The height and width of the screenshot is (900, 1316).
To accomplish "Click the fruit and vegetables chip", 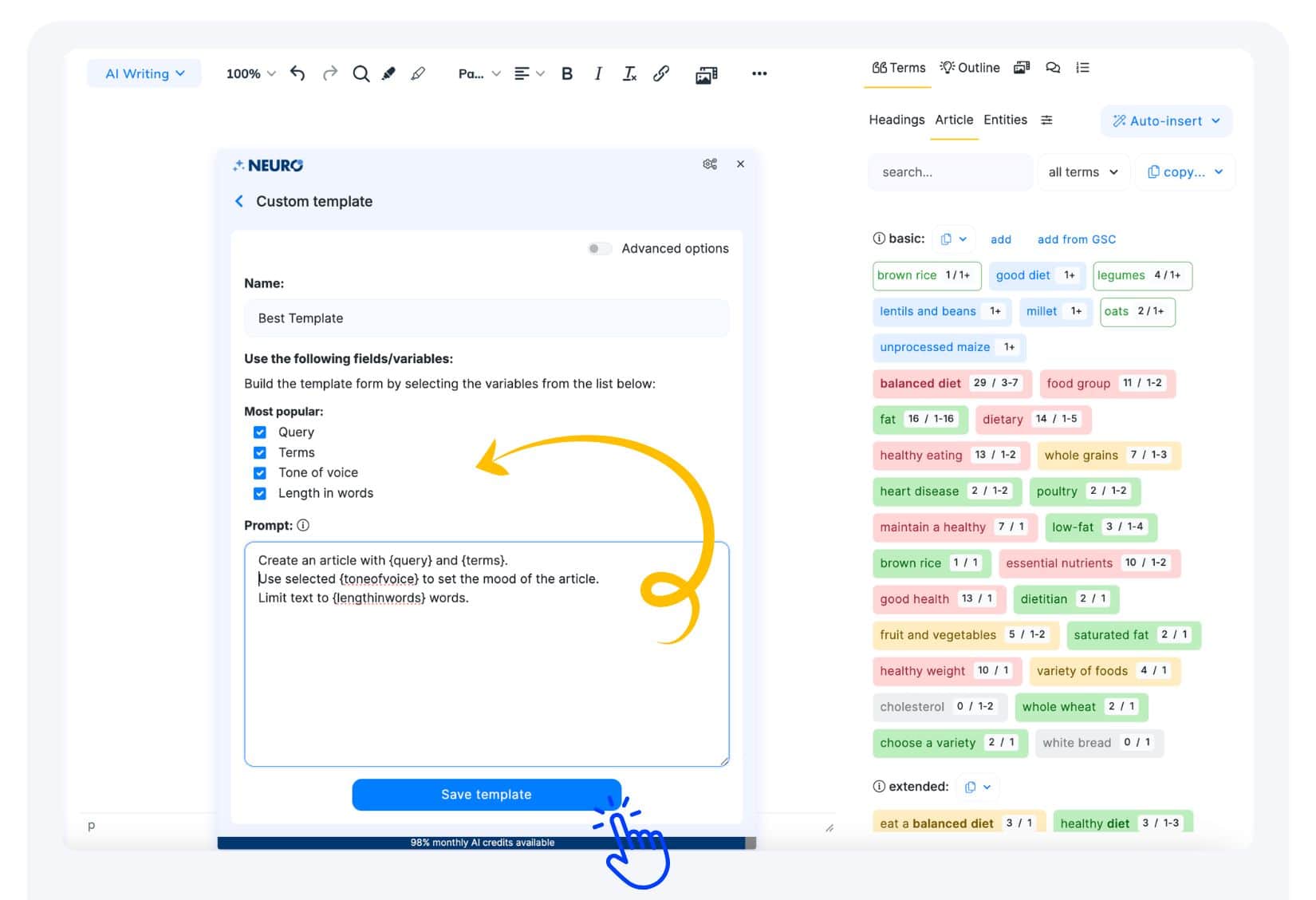I will (966, 635).
